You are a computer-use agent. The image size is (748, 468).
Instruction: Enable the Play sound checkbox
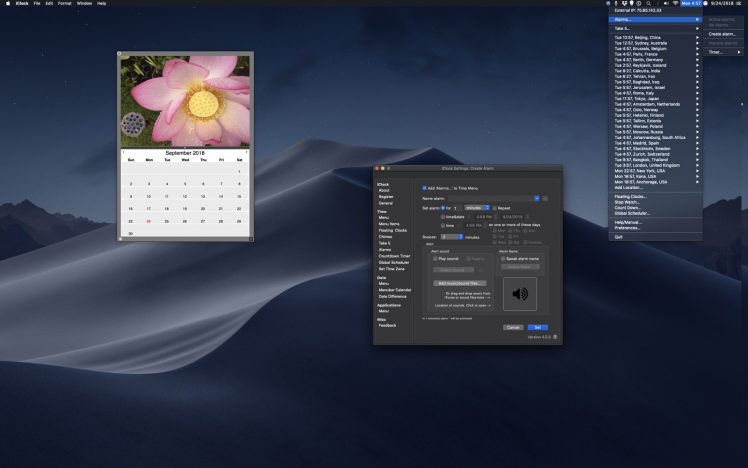[x=436, y=258]
